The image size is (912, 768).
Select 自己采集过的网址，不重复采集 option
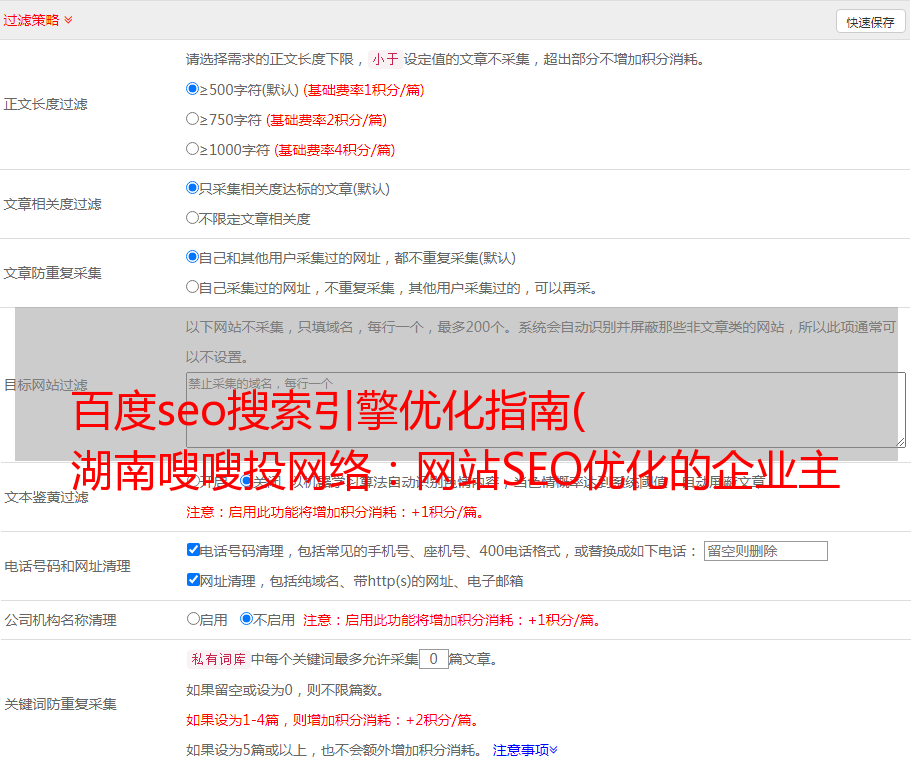[192, 287]
